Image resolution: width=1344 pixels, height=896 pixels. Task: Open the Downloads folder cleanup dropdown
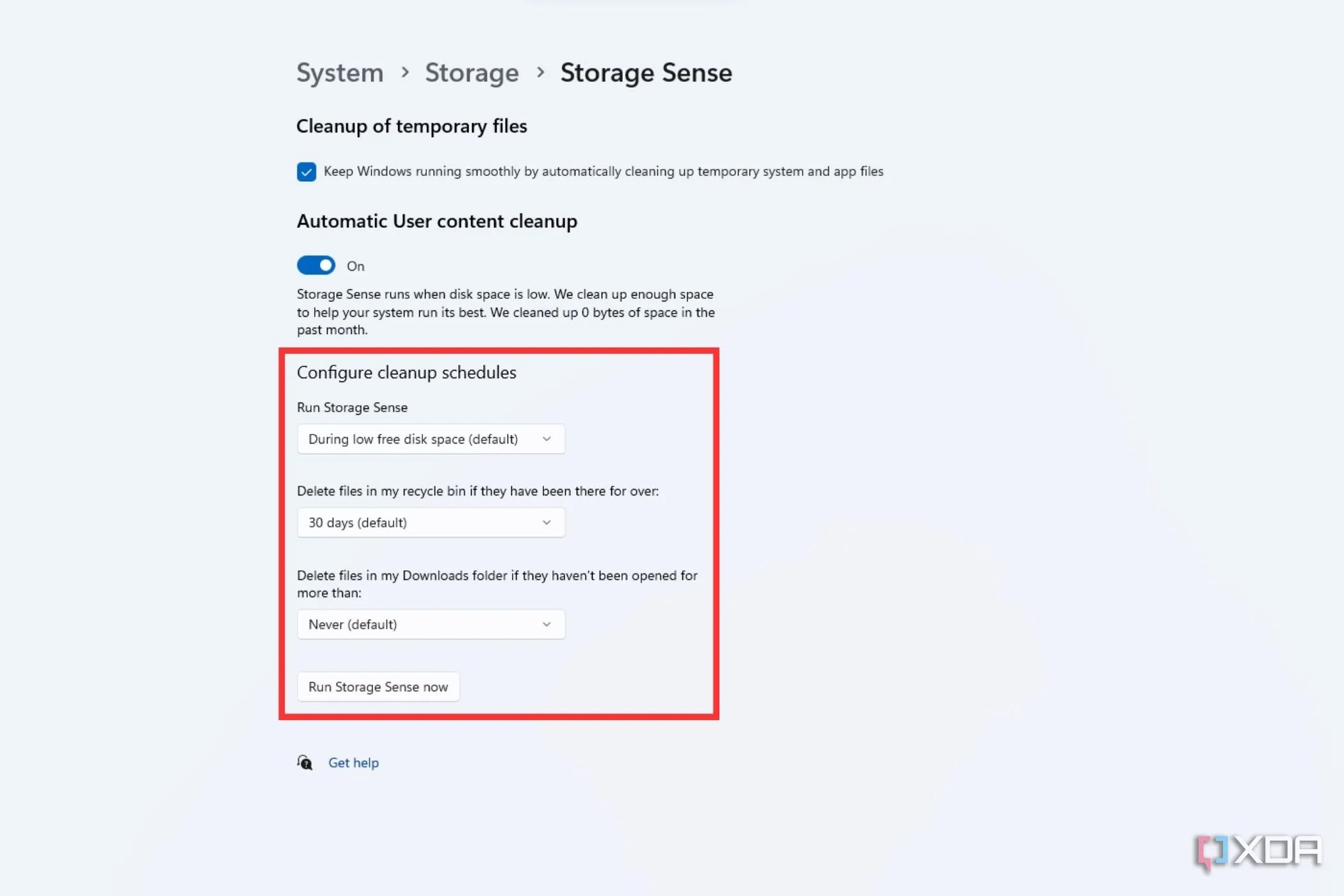coord(431,624)
